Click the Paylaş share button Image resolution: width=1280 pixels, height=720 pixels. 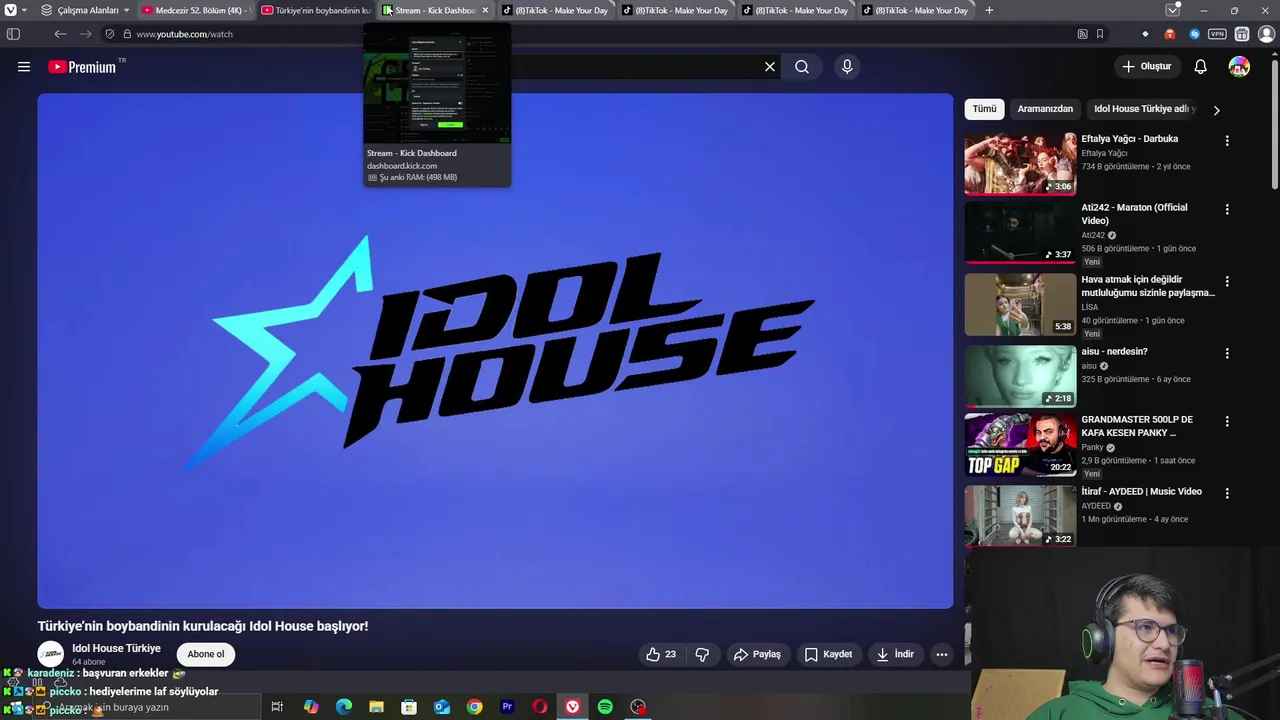(757, 654)
